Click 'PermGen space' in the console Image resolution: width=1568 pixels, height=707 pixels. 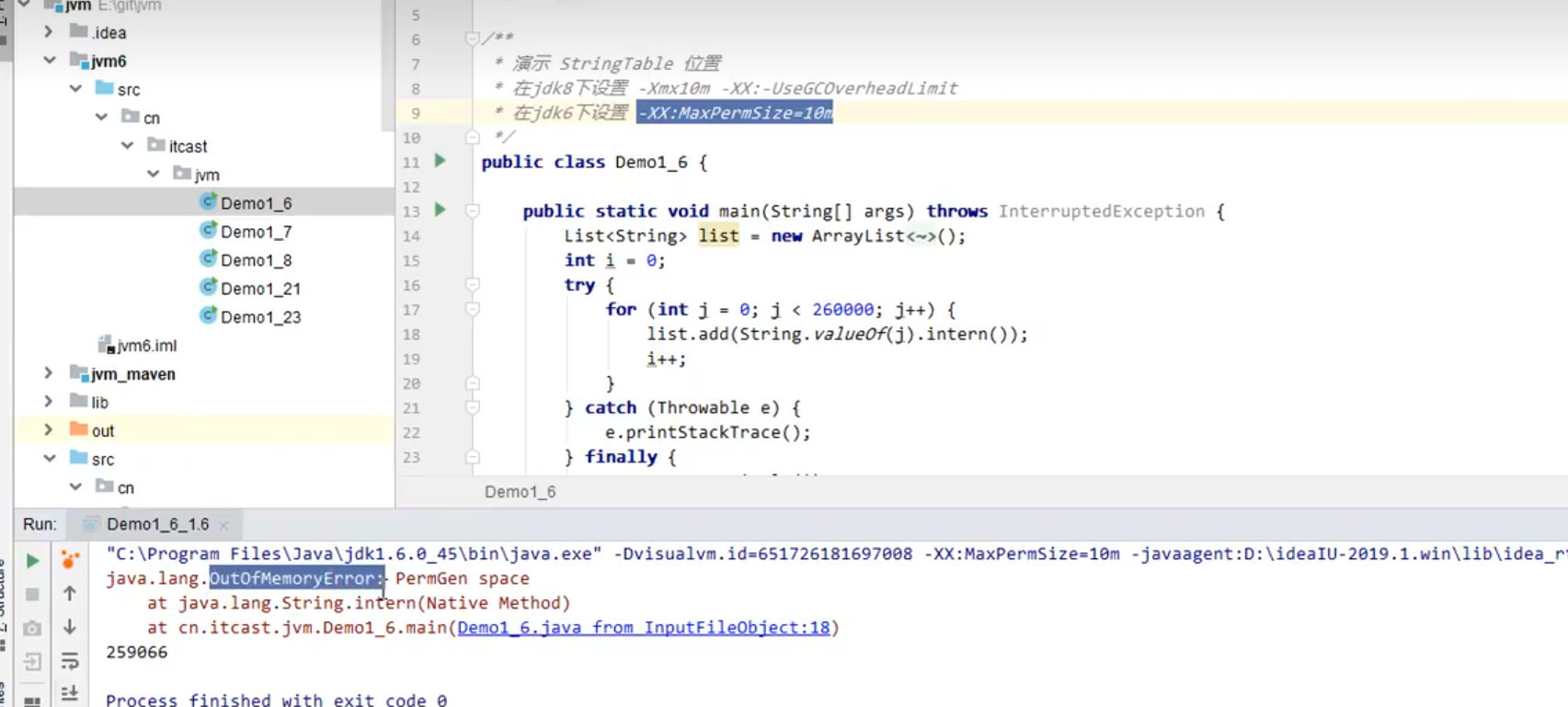[463, 578]
